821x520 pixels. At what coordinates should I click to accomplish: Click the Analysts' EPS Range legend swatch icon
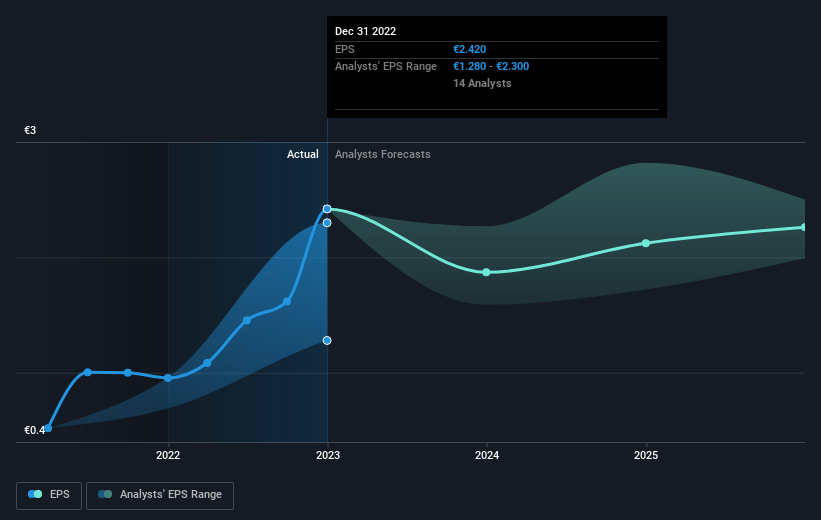point(105,494)
